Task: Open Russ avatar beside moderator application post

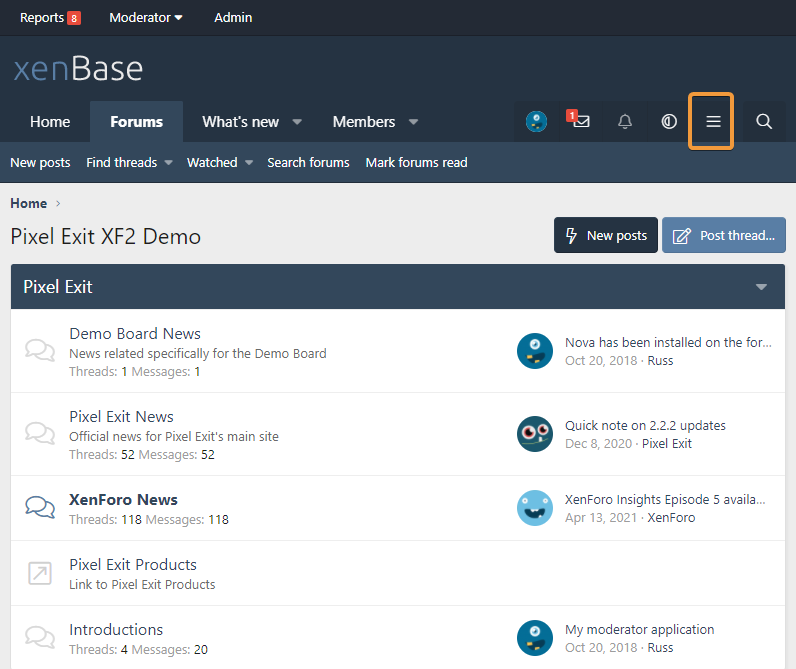Action: click(x=535, y=638)
